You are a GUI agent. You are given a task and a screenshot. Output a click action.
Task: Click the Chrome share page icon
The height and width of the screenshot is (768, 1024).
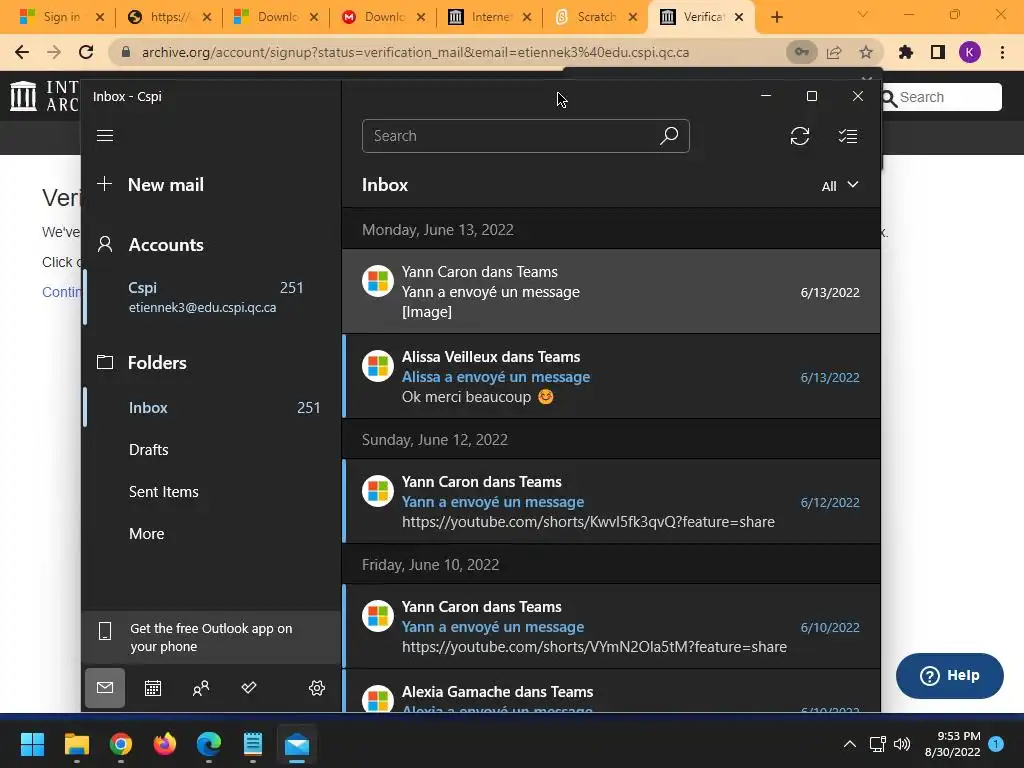click(834, 52)
